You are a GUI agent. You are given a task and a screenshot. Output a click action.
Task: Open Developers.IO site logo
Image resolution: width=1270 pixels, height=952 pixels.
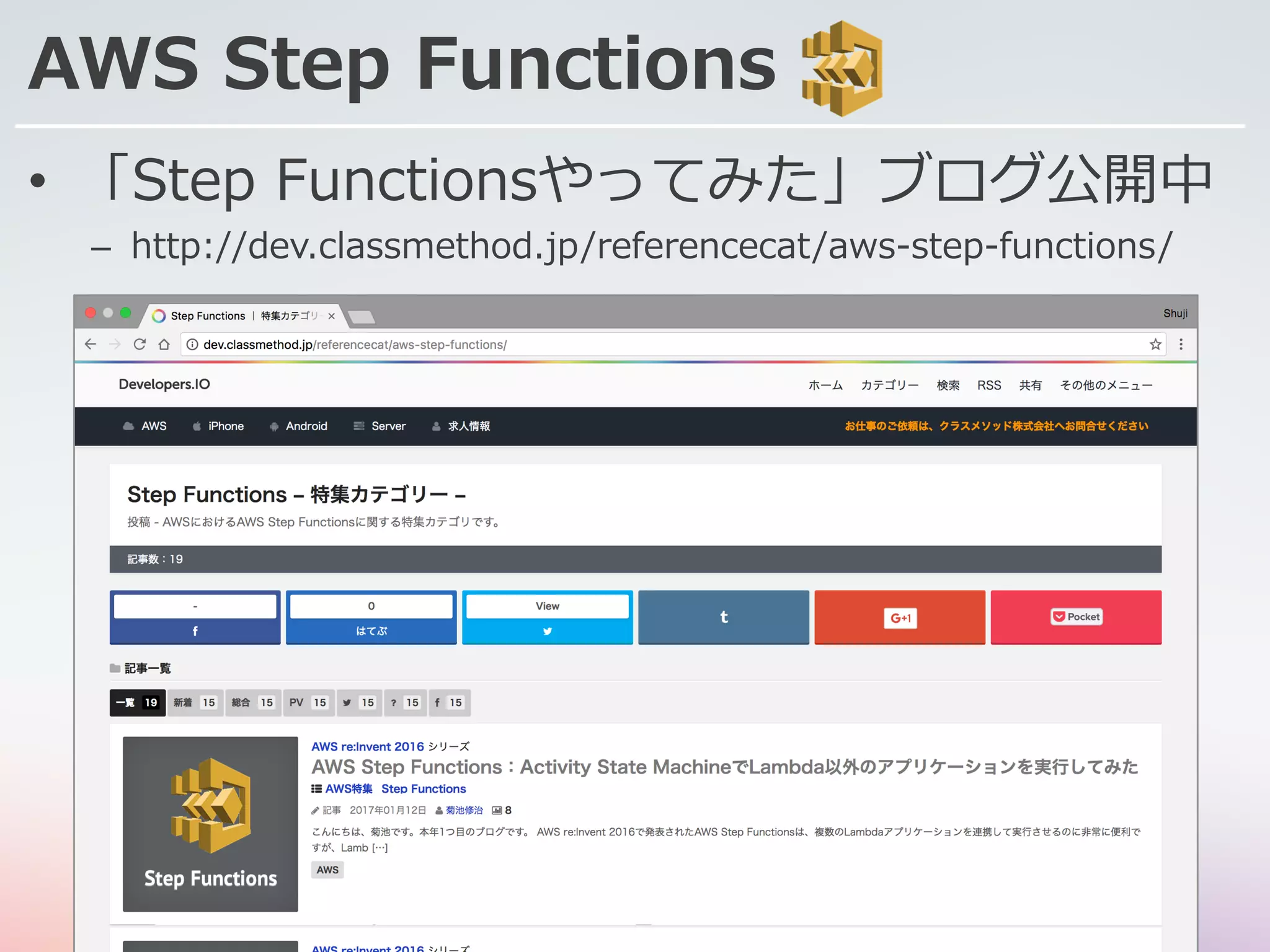point(164,384)
